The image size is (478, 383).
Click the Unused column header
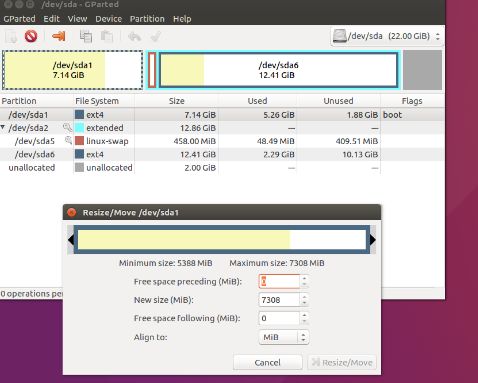point(338,101)
